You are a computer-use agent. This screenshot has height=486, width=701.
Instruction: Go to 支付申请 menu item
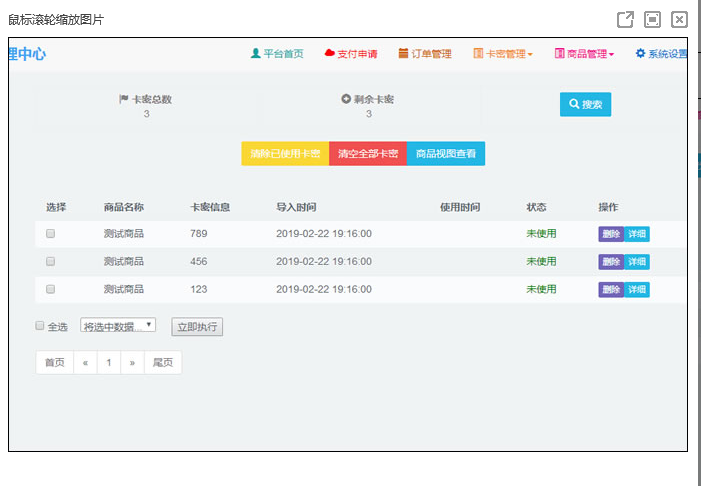(x=351, y=54)
